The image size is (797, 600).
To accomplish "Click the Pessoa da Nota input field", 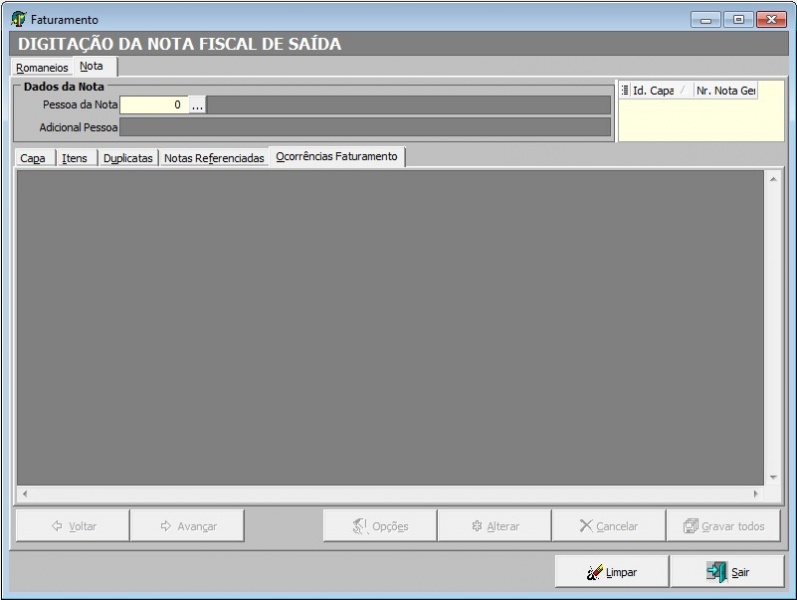I will tap(153, 105).
